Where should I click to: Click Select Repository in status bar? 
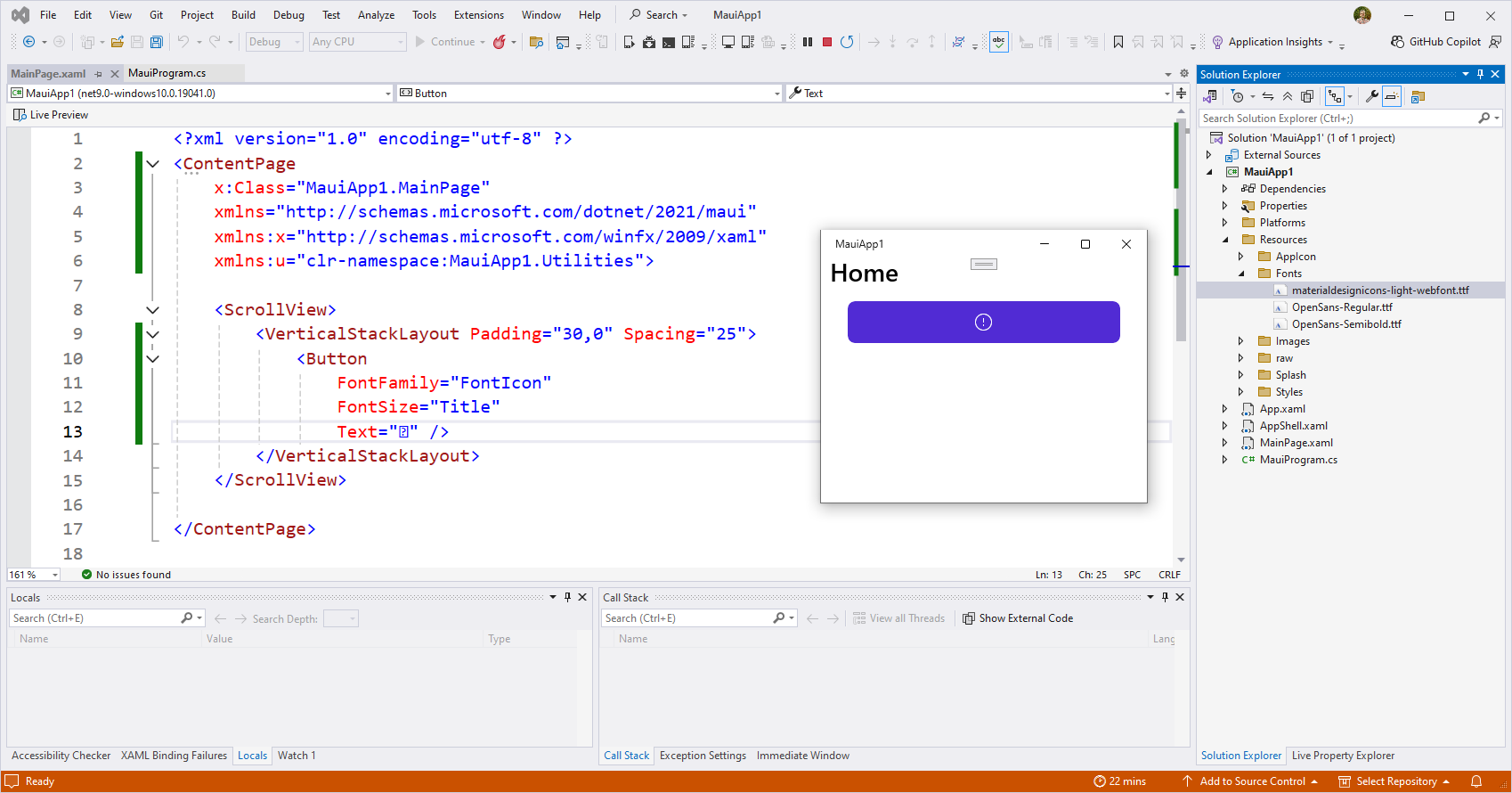pos(1394,781)
